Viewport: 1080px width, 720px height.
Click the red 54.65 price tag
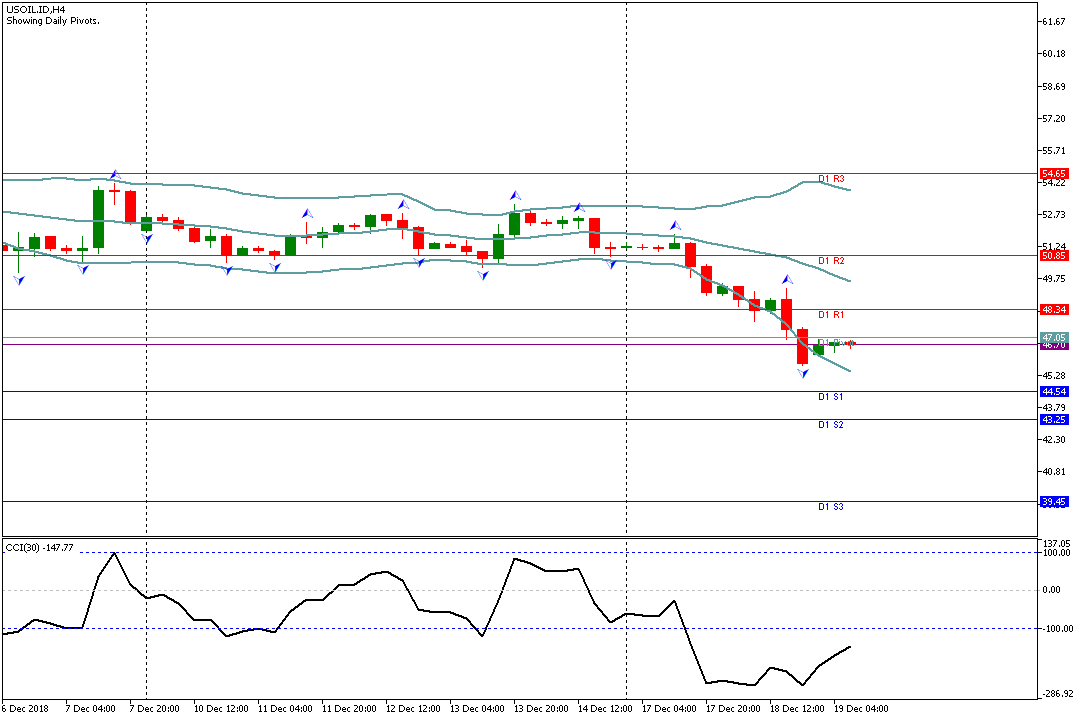pyautogui.click(x=1054, y=174)
